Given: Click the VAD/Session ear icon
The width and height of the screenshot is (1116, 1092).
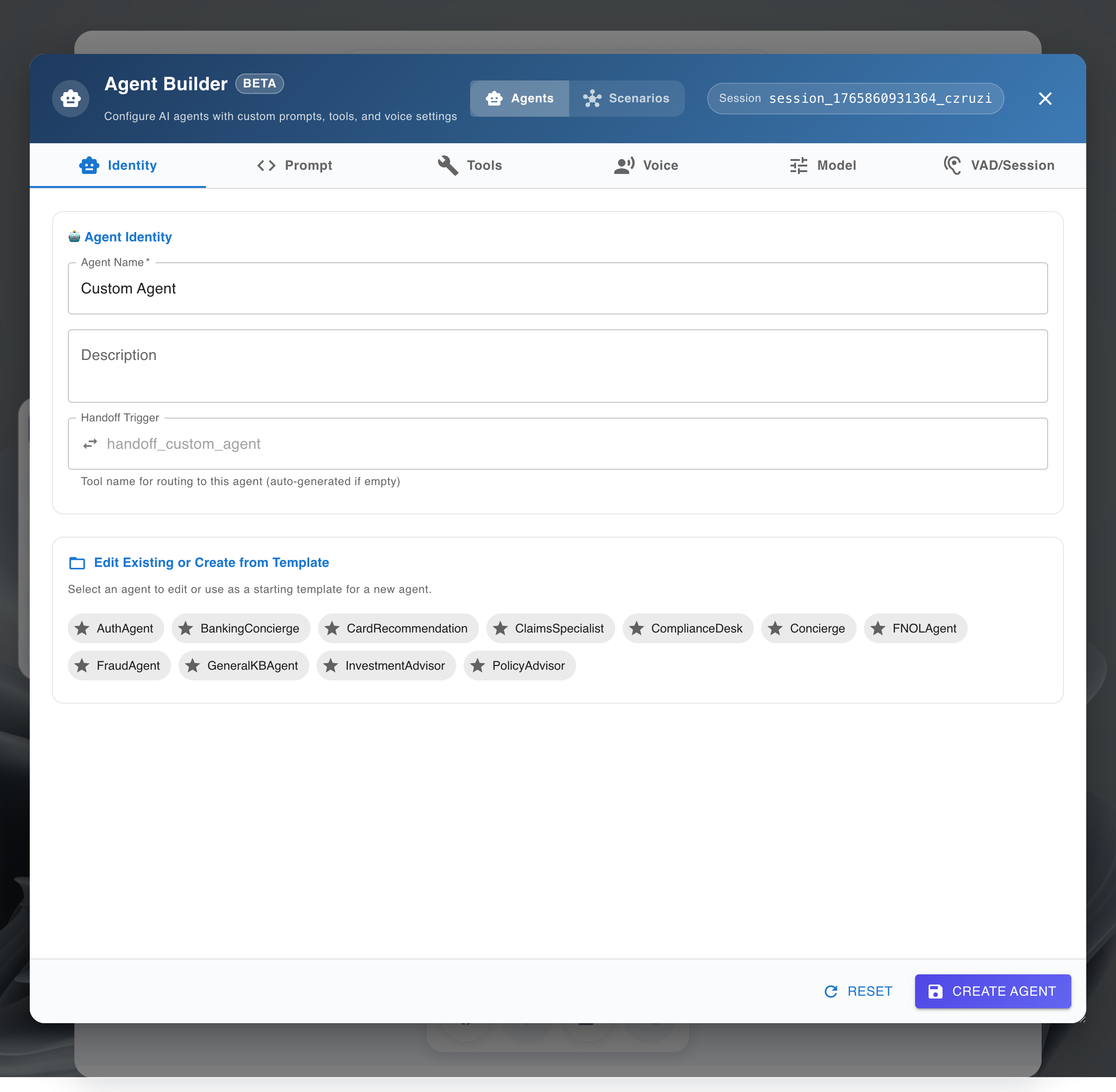Looking at the screenshot, I should 952,165.
